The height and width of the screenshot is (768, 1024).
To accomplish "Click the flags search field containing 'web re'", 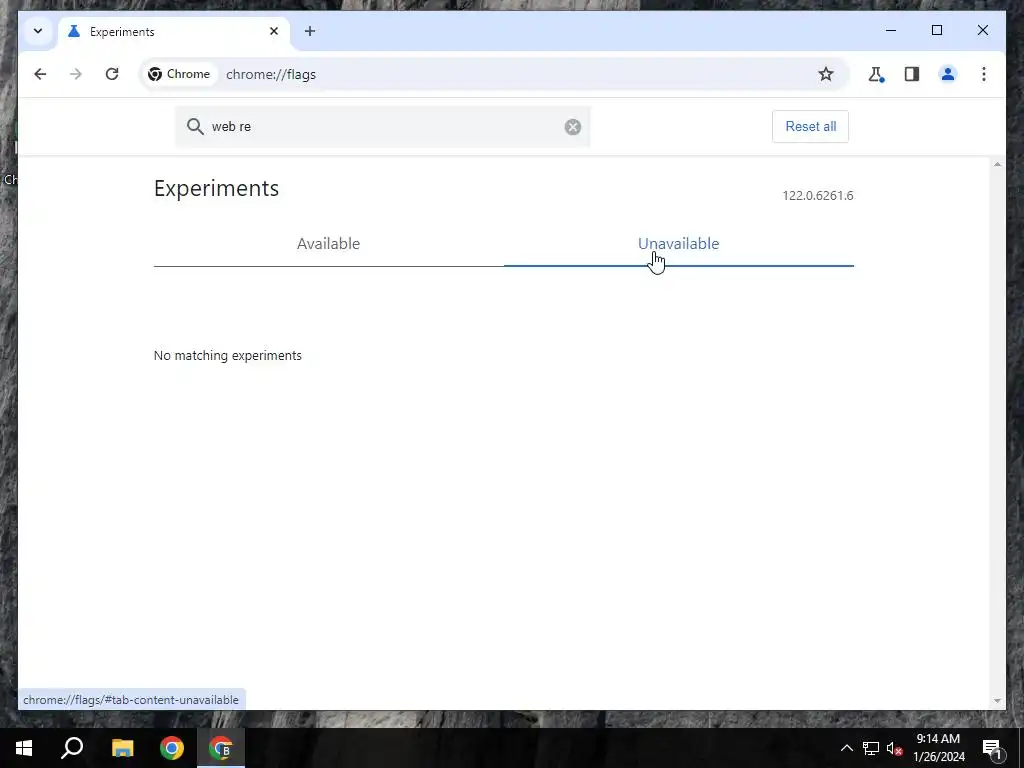I will pos(383,127).
